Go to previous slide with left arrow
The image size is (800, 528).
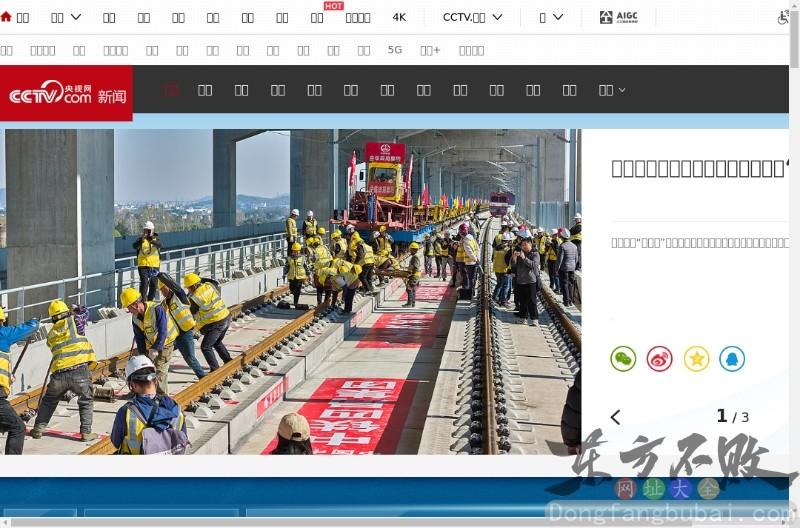pos(615,417)
